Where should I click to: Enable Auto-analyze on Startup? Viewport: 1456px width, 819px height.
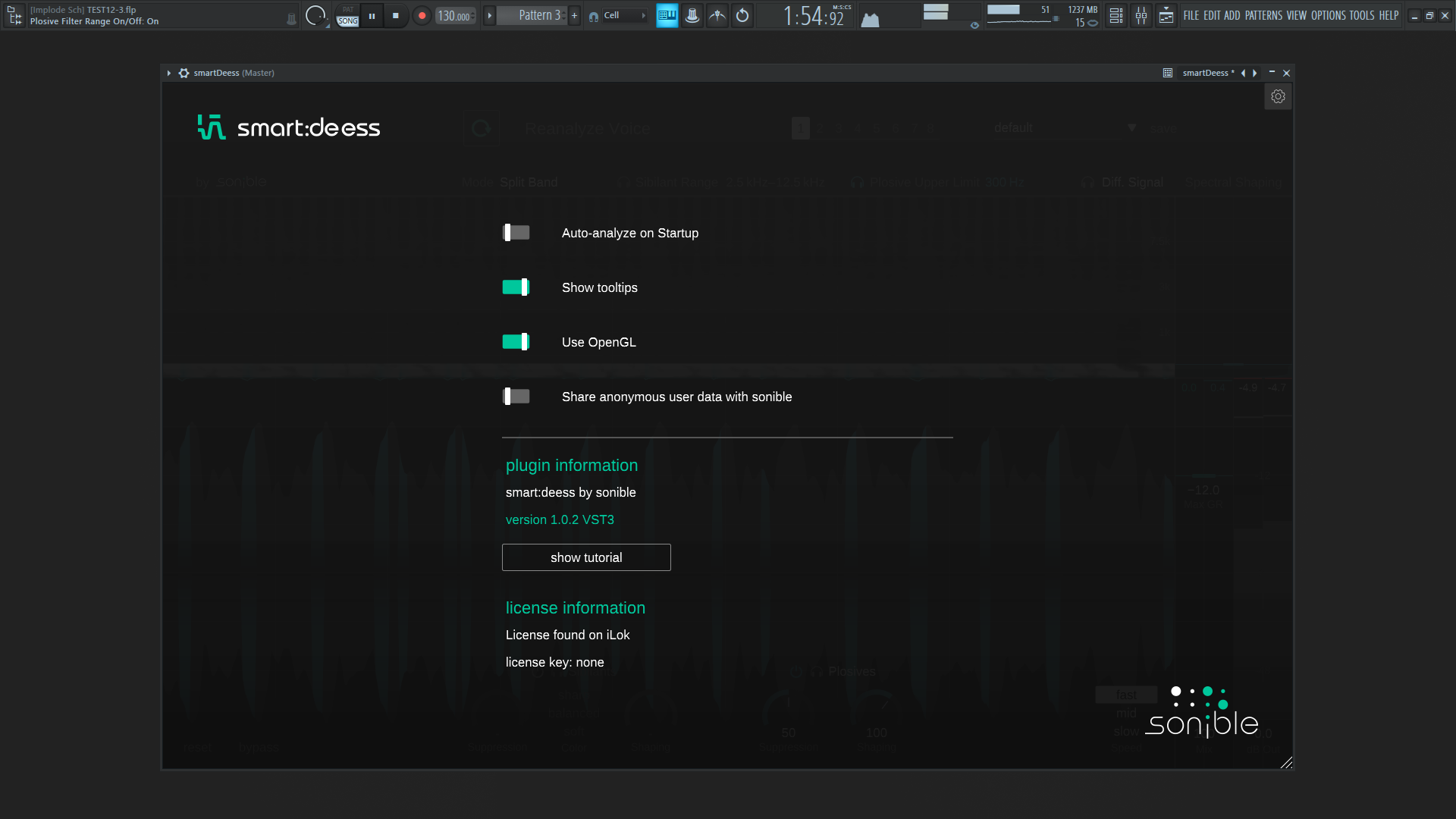click(516, 233)
